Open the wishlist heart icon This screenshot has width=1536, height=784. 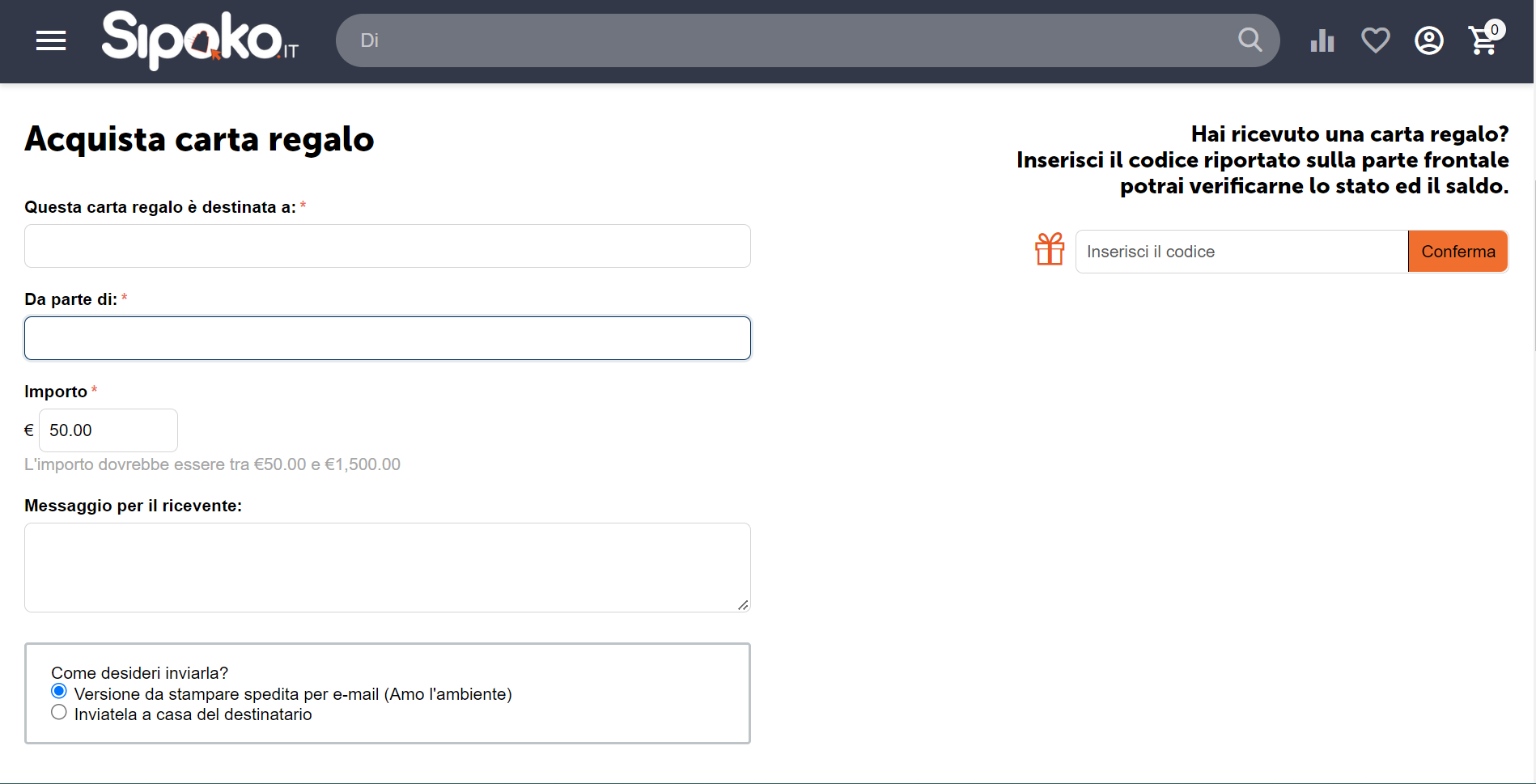1375,40
